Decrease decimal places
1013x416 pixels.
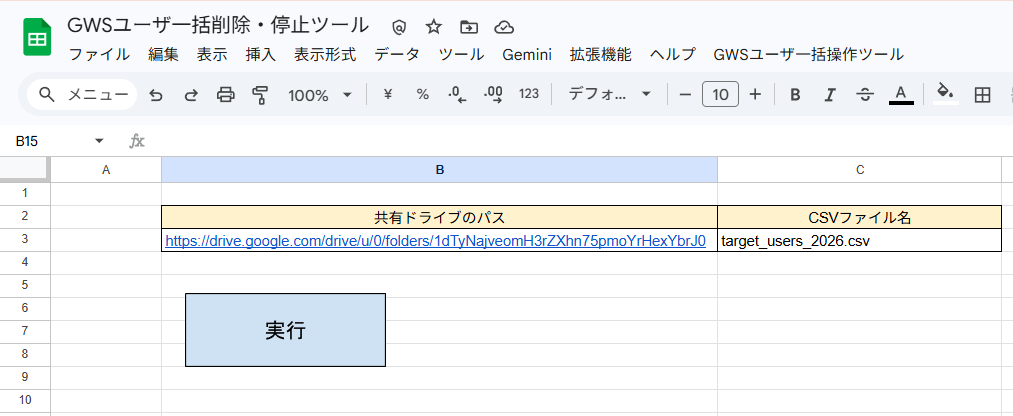457,95
